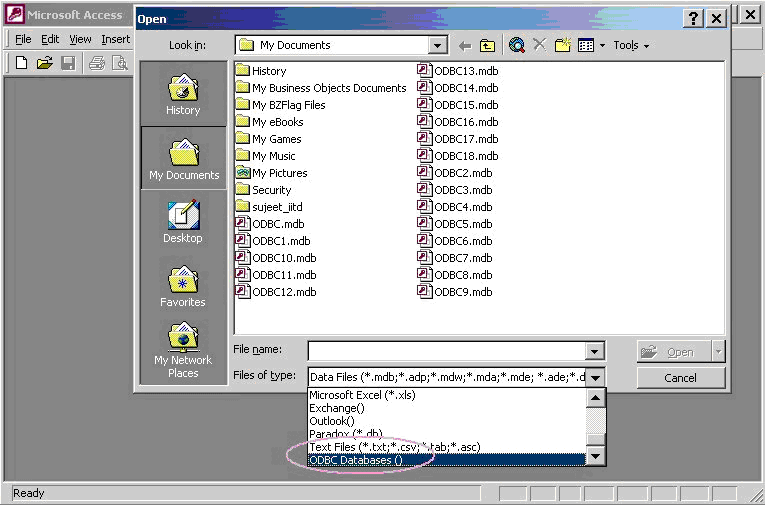Click the Cancel button
This screenshot has width=765, height=505.
[681, 378]
